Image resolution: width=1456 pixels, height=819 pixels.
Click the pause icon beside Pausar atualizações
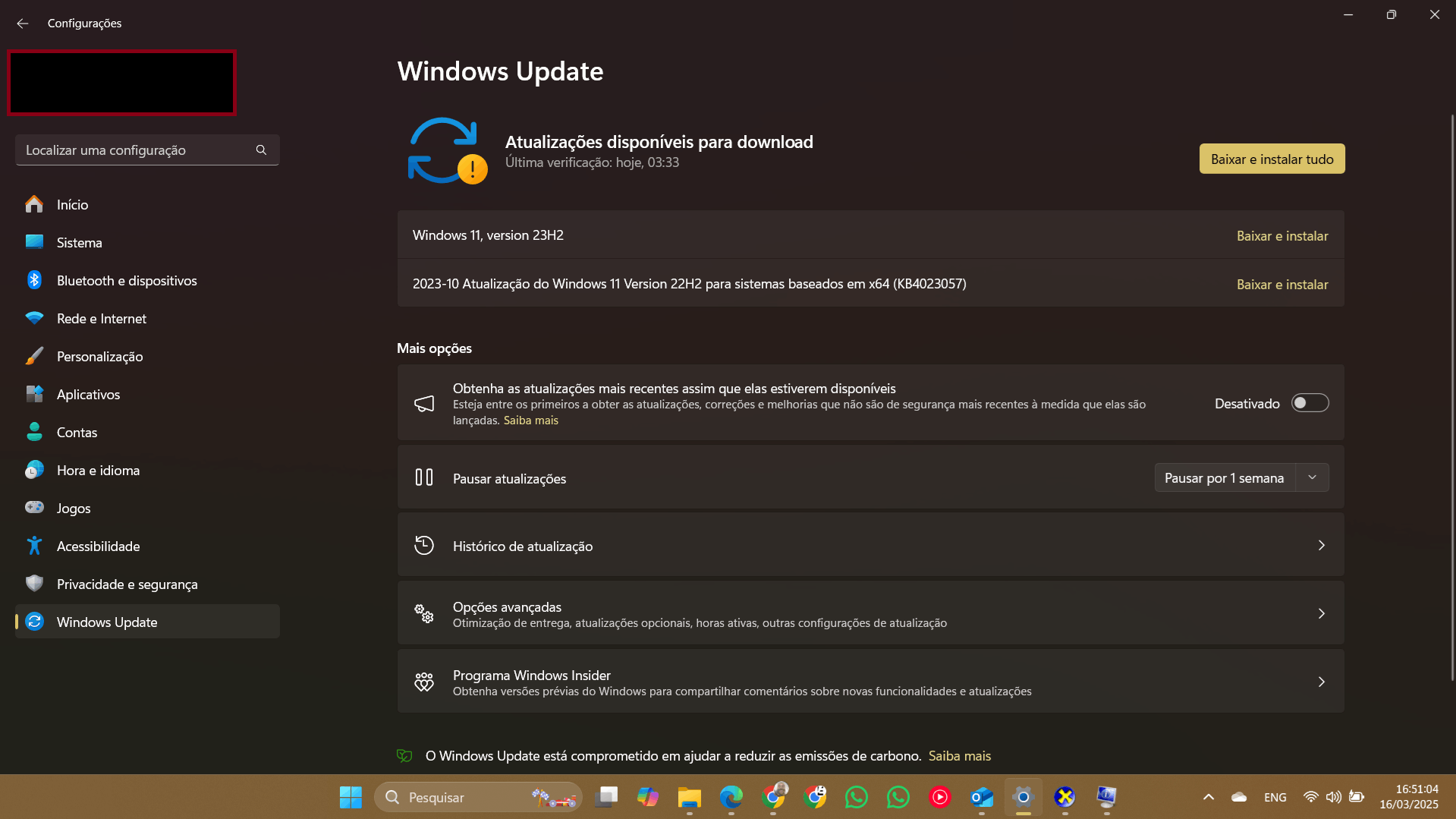point(424,477)
